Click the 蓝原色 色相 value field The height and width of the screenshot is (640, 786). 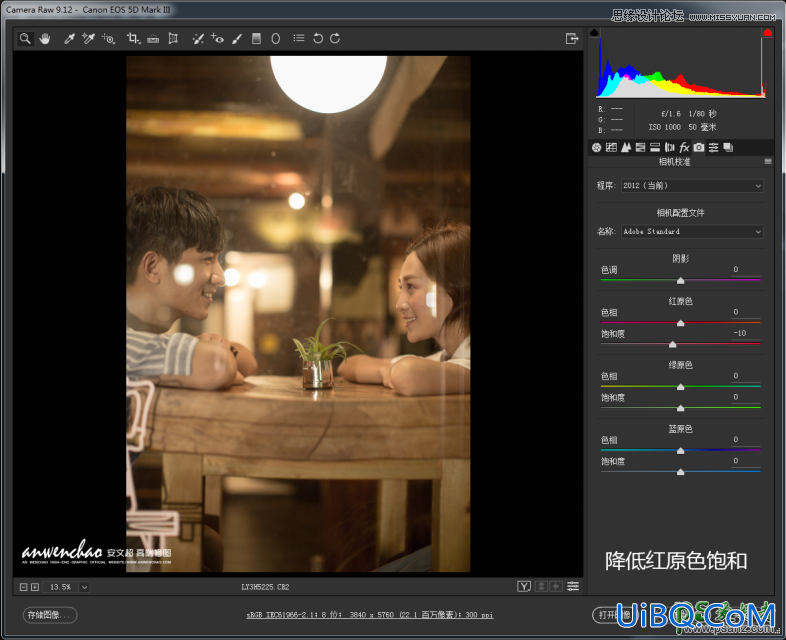tap(745, 440)
